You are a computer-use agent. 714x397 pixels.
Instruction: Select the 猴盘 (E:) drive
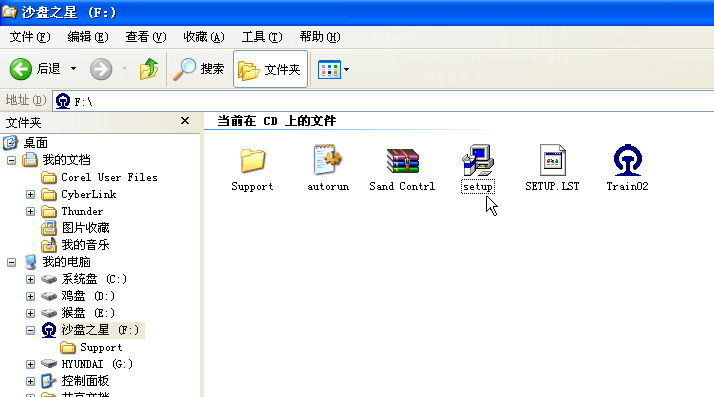click(88, 313)
